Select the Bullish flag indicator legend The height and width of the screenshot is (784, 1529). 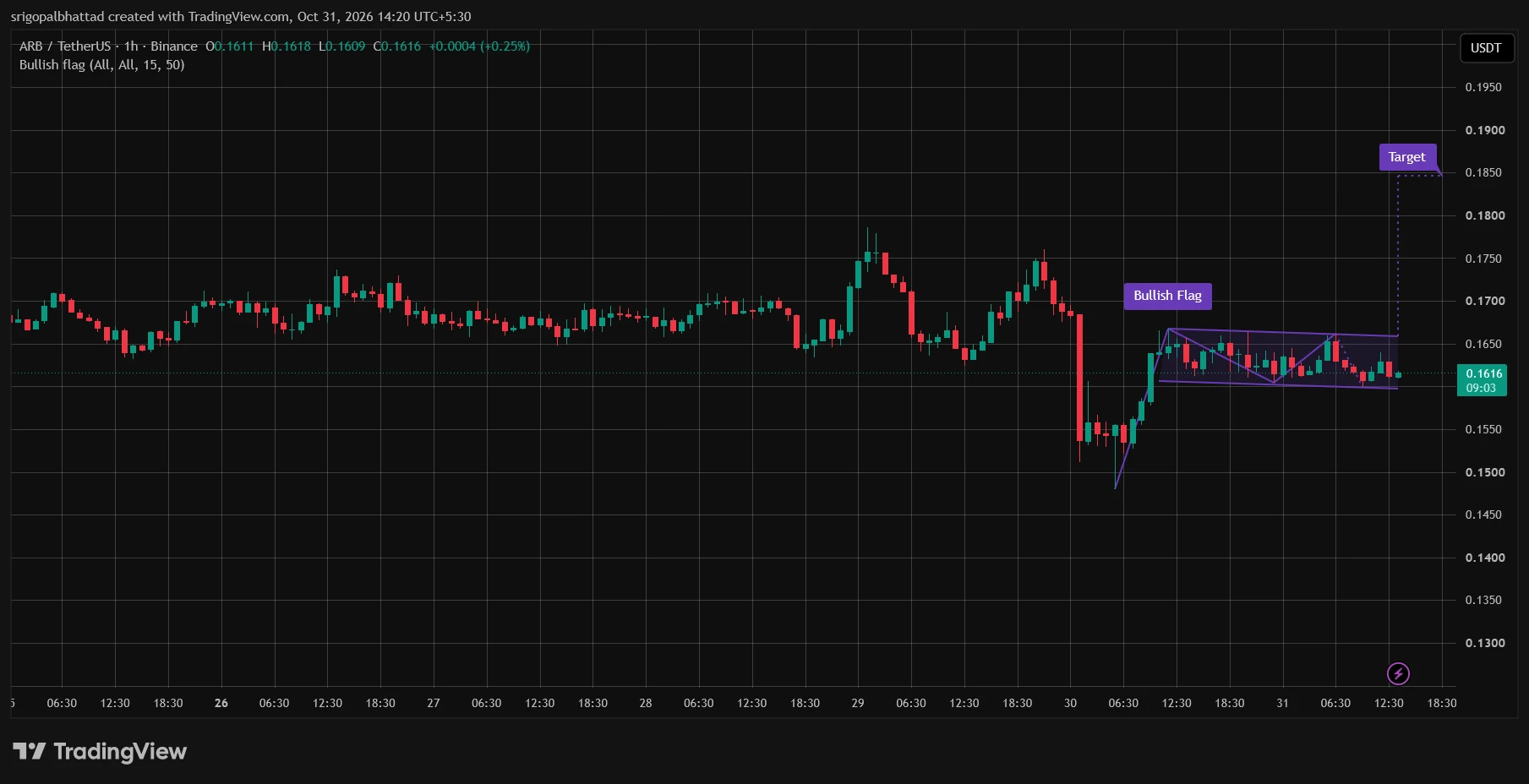point(101,65)
